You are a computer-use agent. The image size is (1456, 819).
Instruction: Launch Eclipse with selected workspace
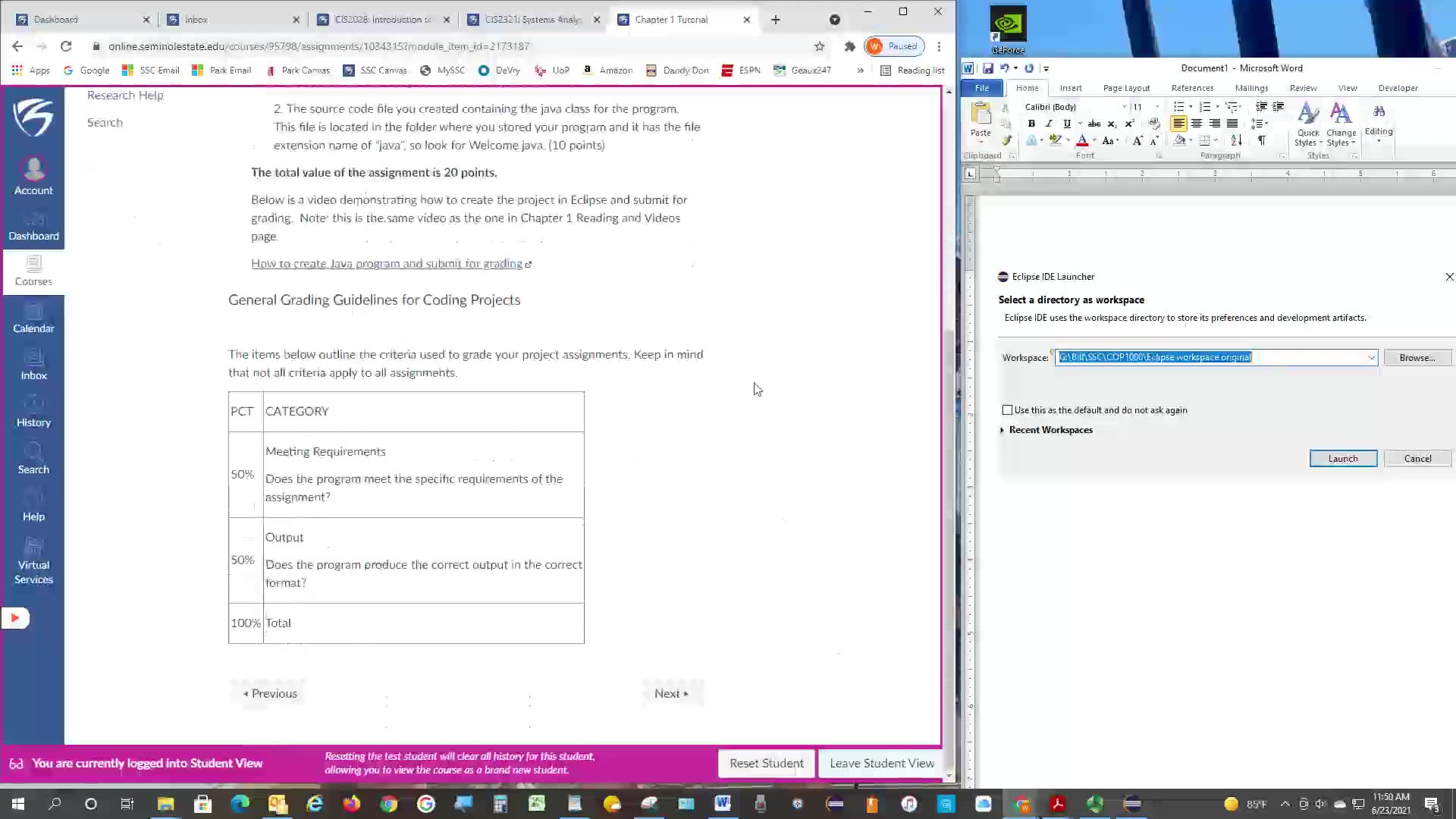pyautogui.click(x=1343, y=459)
